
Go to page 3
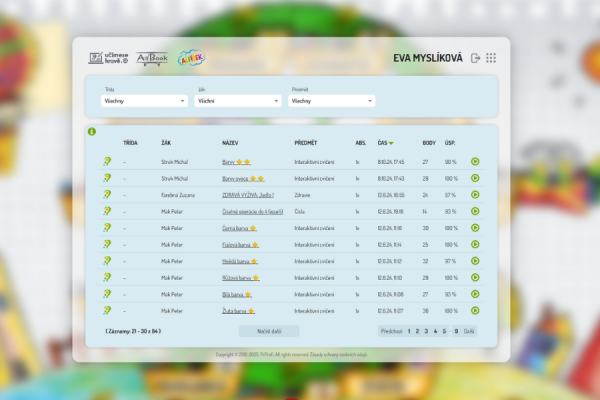pyautogui.click(x=426, y=331)
